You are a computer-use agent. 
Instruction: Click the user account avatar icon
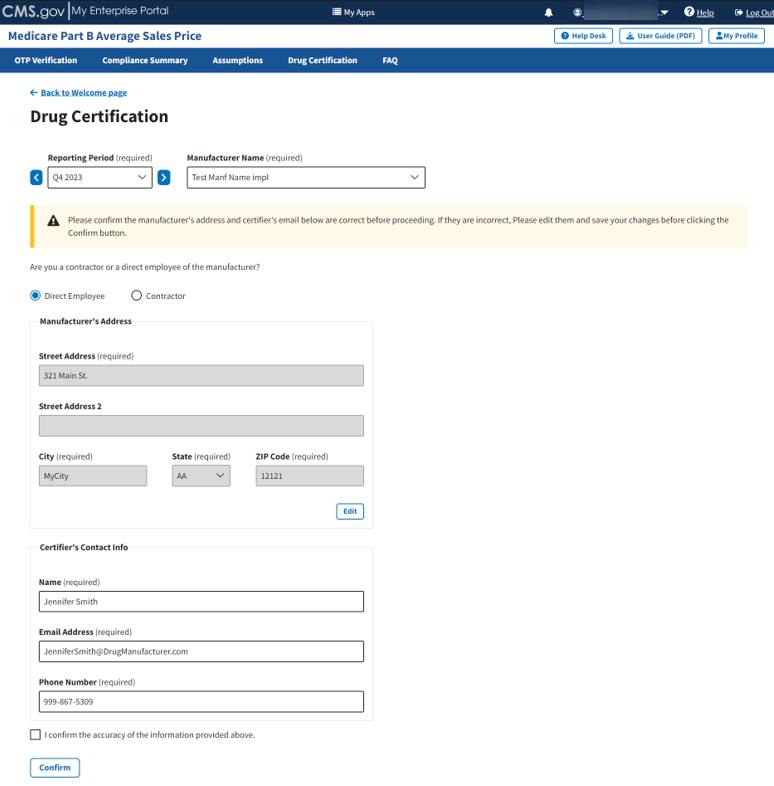click(x=578, y=12)
